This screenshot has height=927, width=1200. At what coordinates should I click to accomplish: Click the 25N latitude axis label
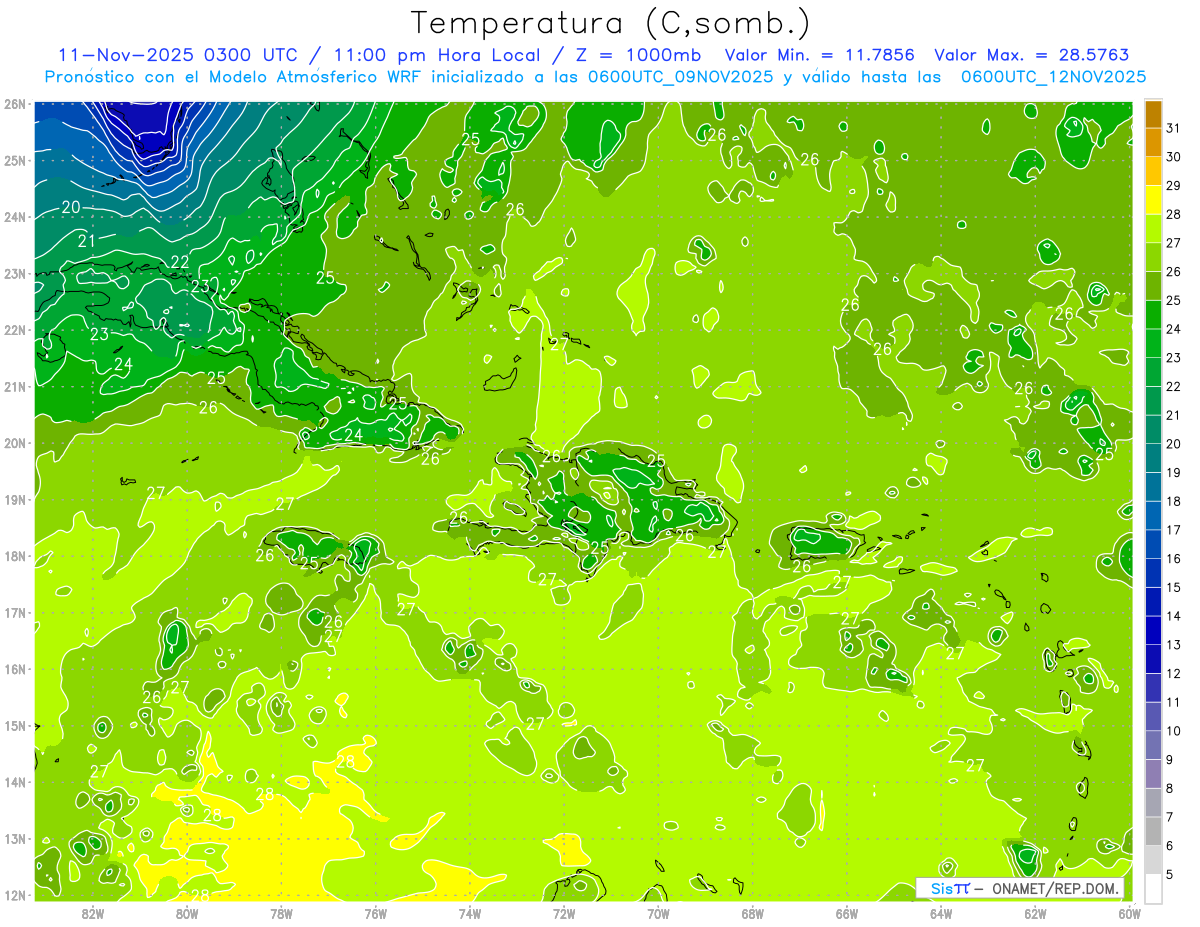tap(15, 160)
